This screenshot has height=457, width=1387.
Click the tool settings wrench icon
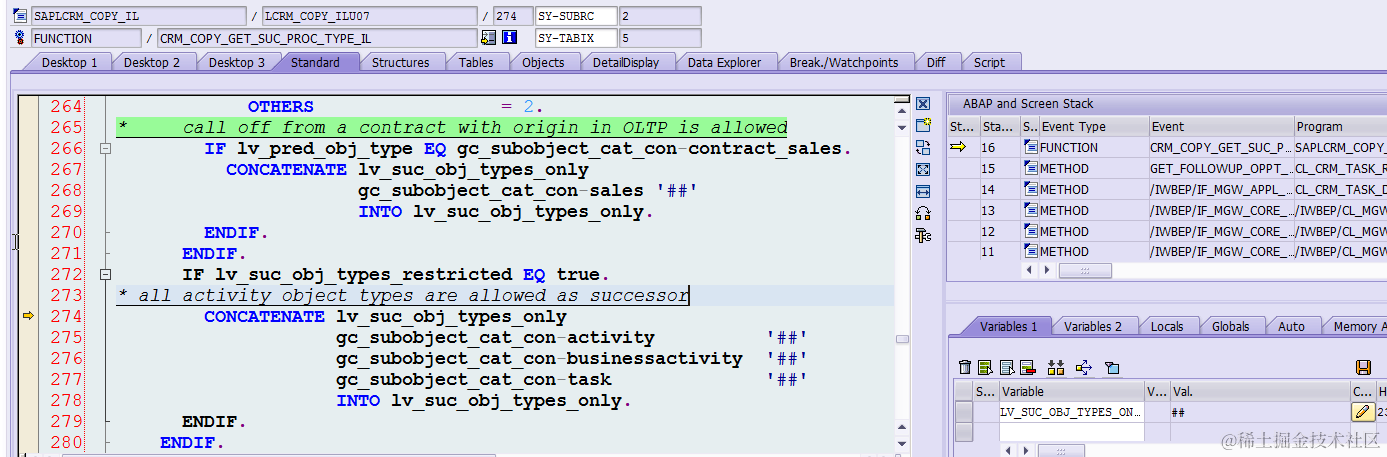tap(923, 236)
